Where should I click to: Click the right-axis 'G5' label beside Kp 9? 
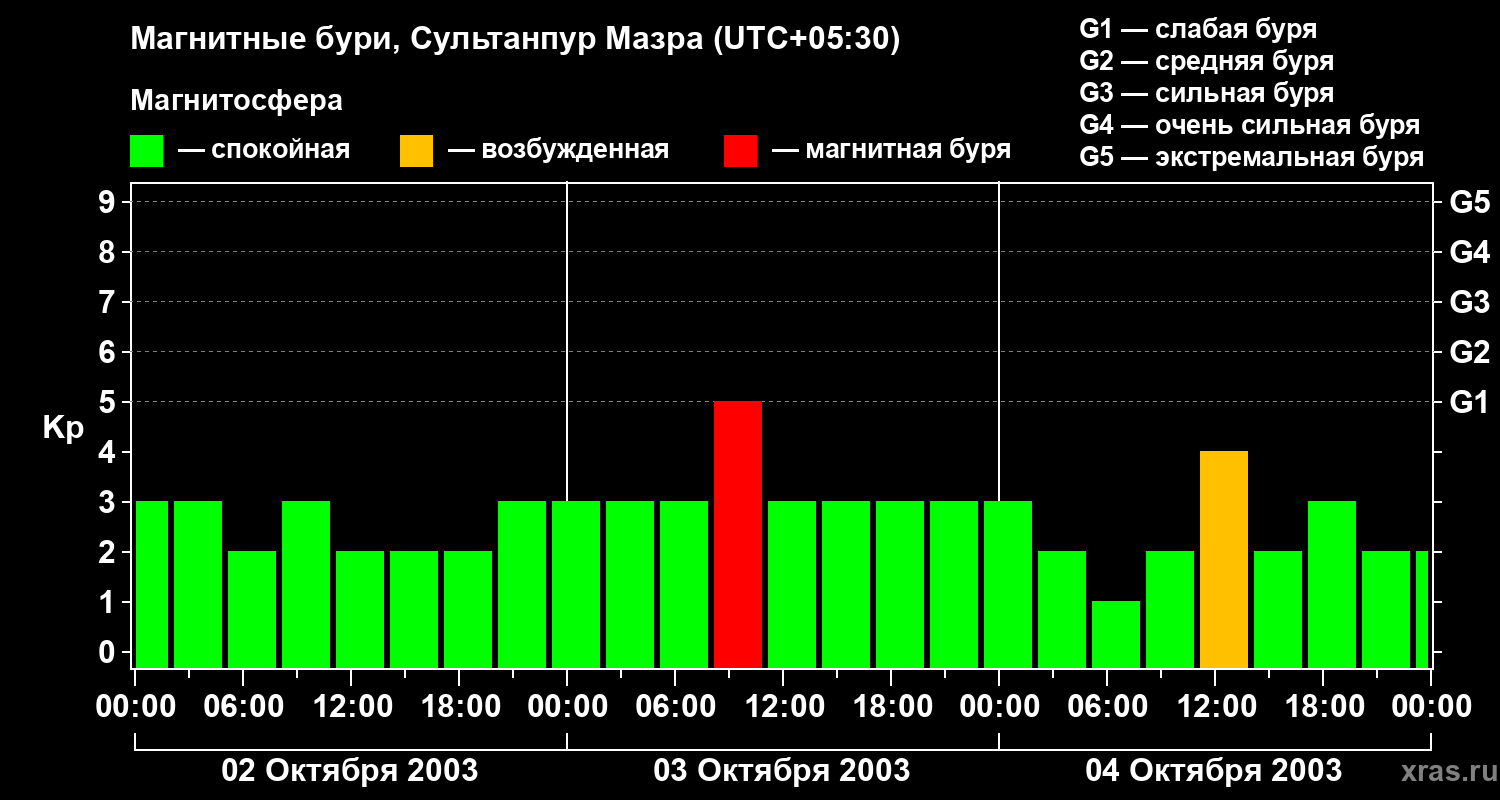pyautogui.click(x=1470, y=203)
